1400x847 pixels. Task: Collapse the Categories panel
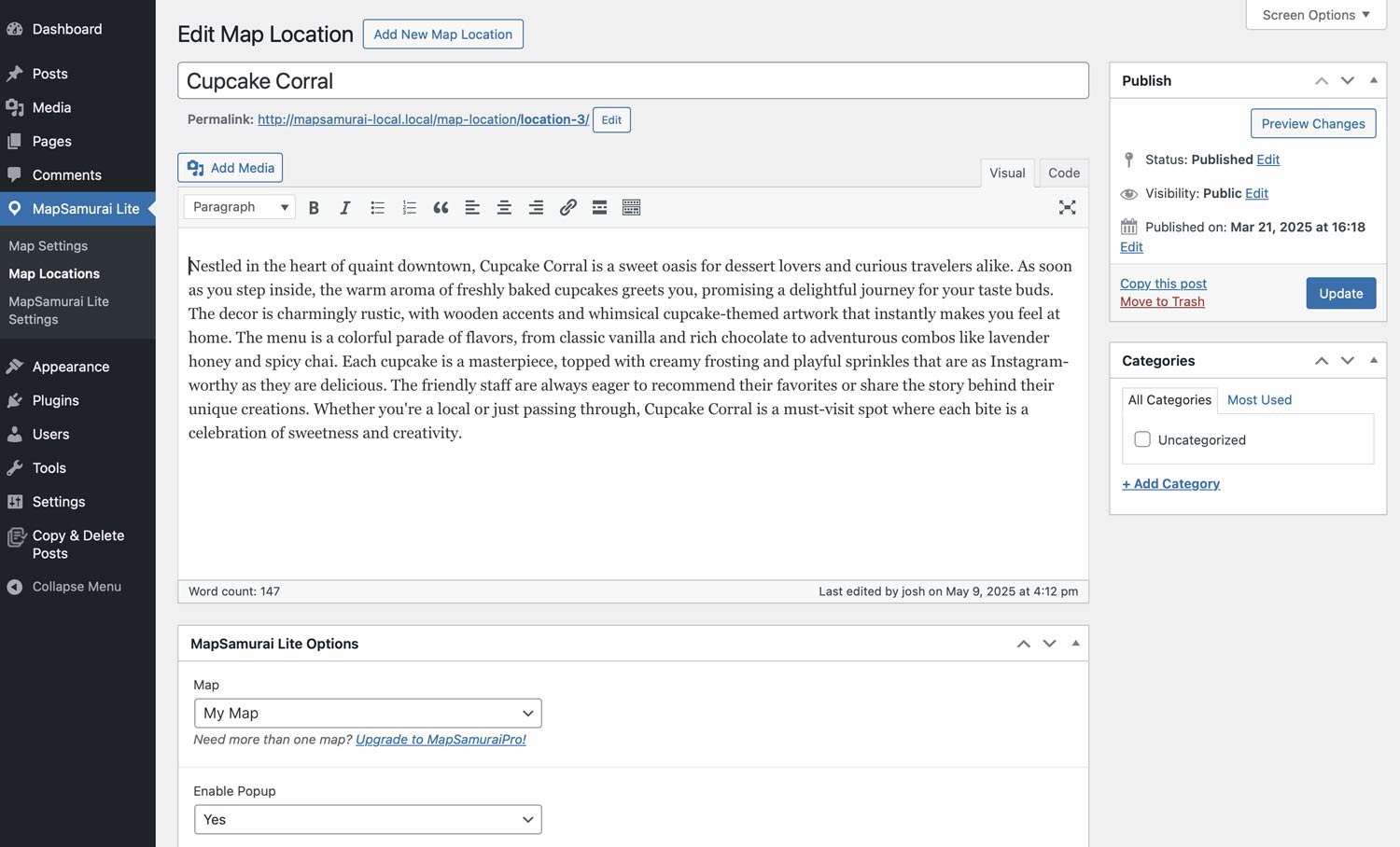click(1374, 360)
